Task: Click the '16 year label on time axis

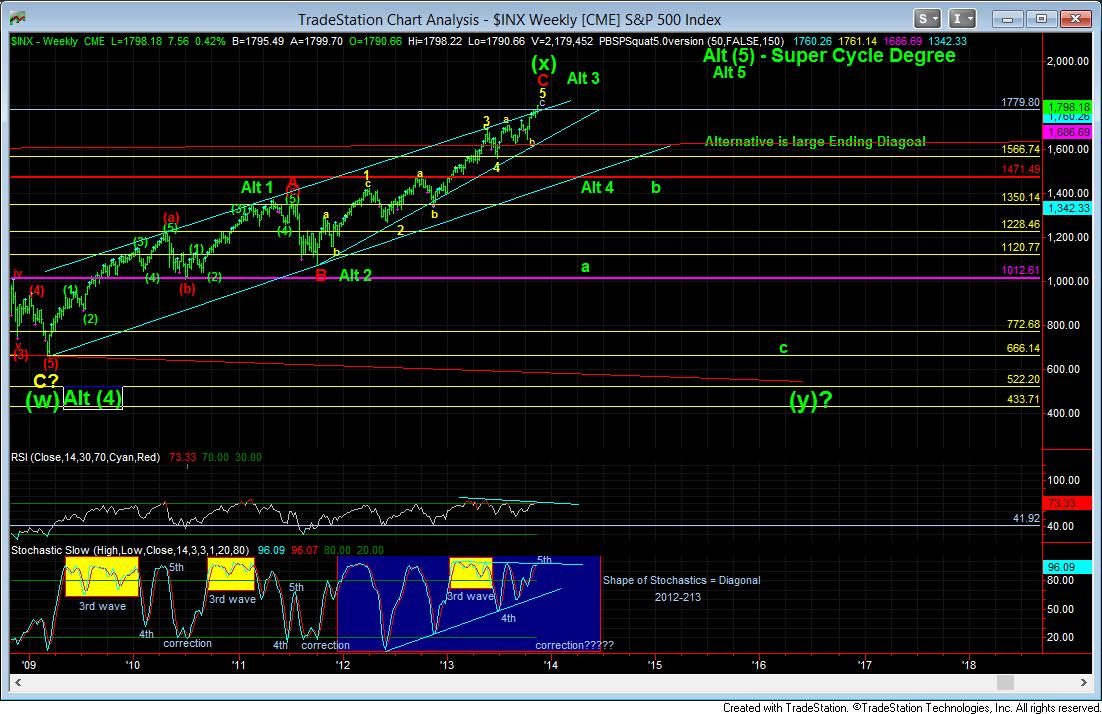Action: click(x=759, y=664)
